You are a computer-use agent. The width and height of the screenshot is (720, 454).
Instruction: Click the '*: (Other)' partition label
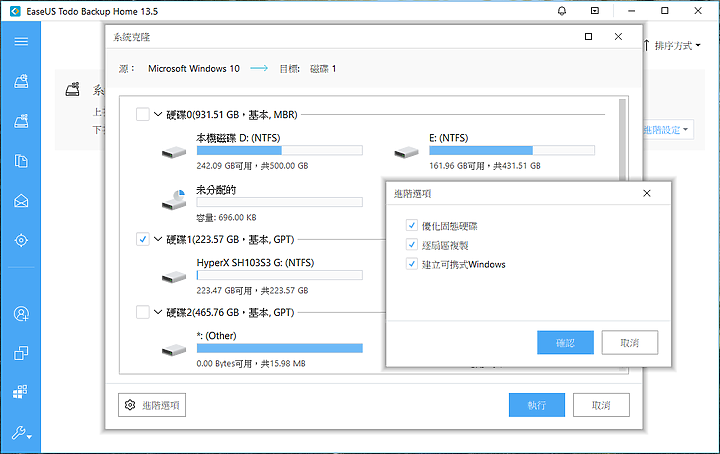[216, 336]
